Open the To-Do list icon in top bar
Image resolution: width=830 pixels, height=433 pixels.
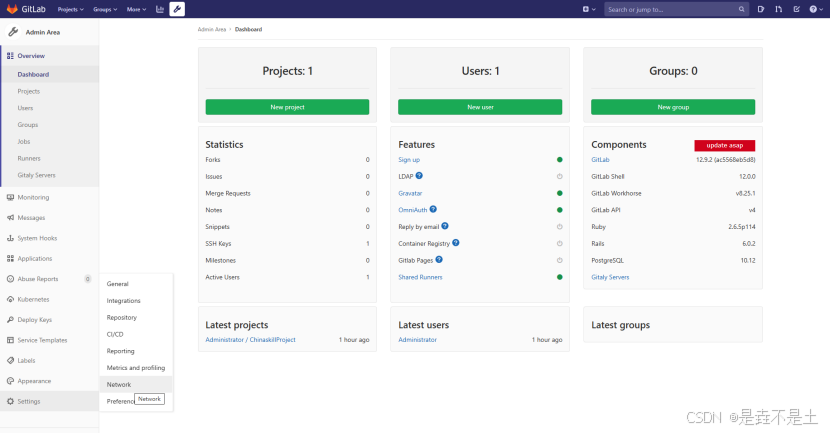(796, 9)
